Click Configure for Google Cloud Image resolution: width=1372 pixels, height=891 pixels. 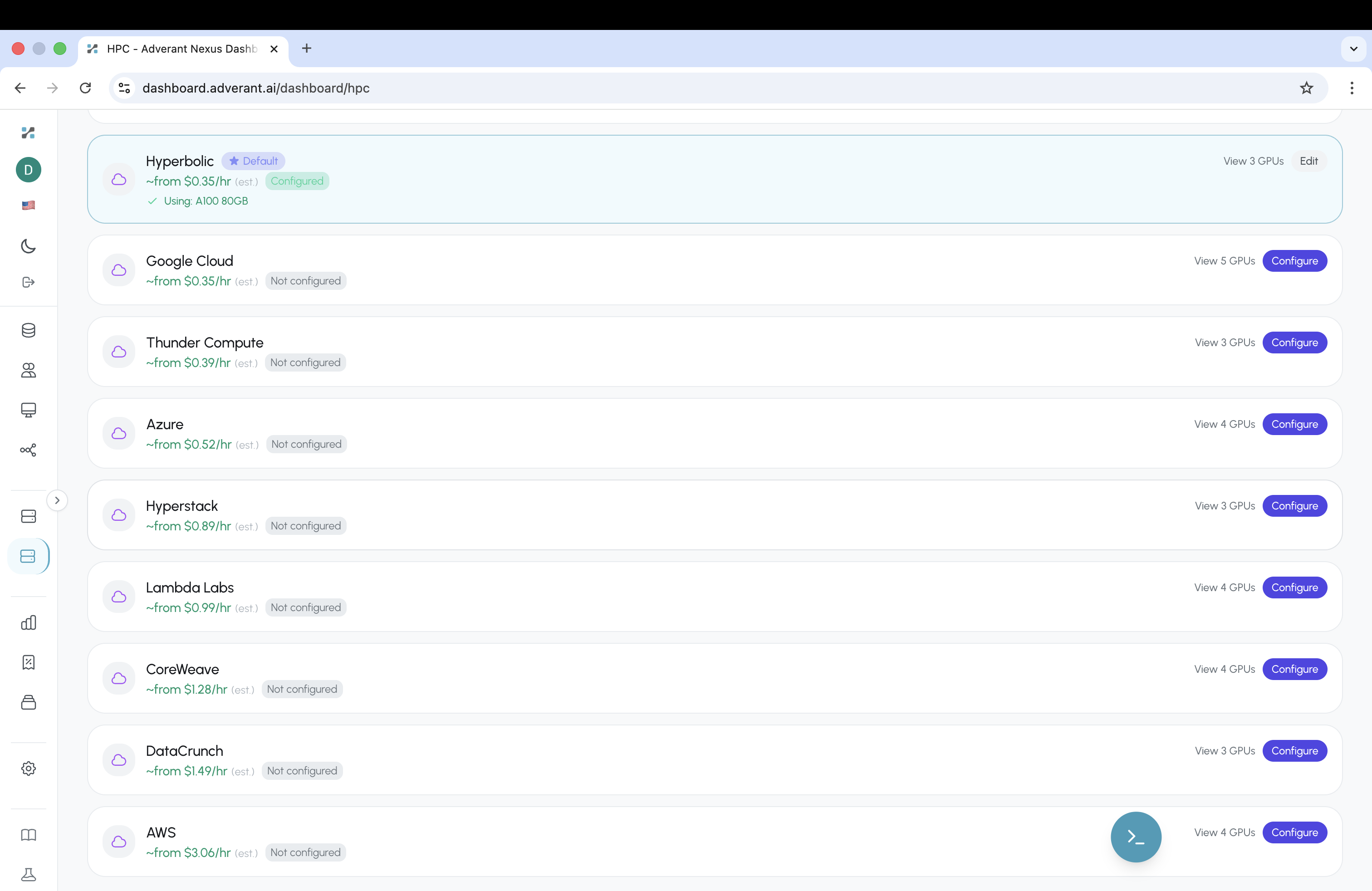click(1294, 260)
